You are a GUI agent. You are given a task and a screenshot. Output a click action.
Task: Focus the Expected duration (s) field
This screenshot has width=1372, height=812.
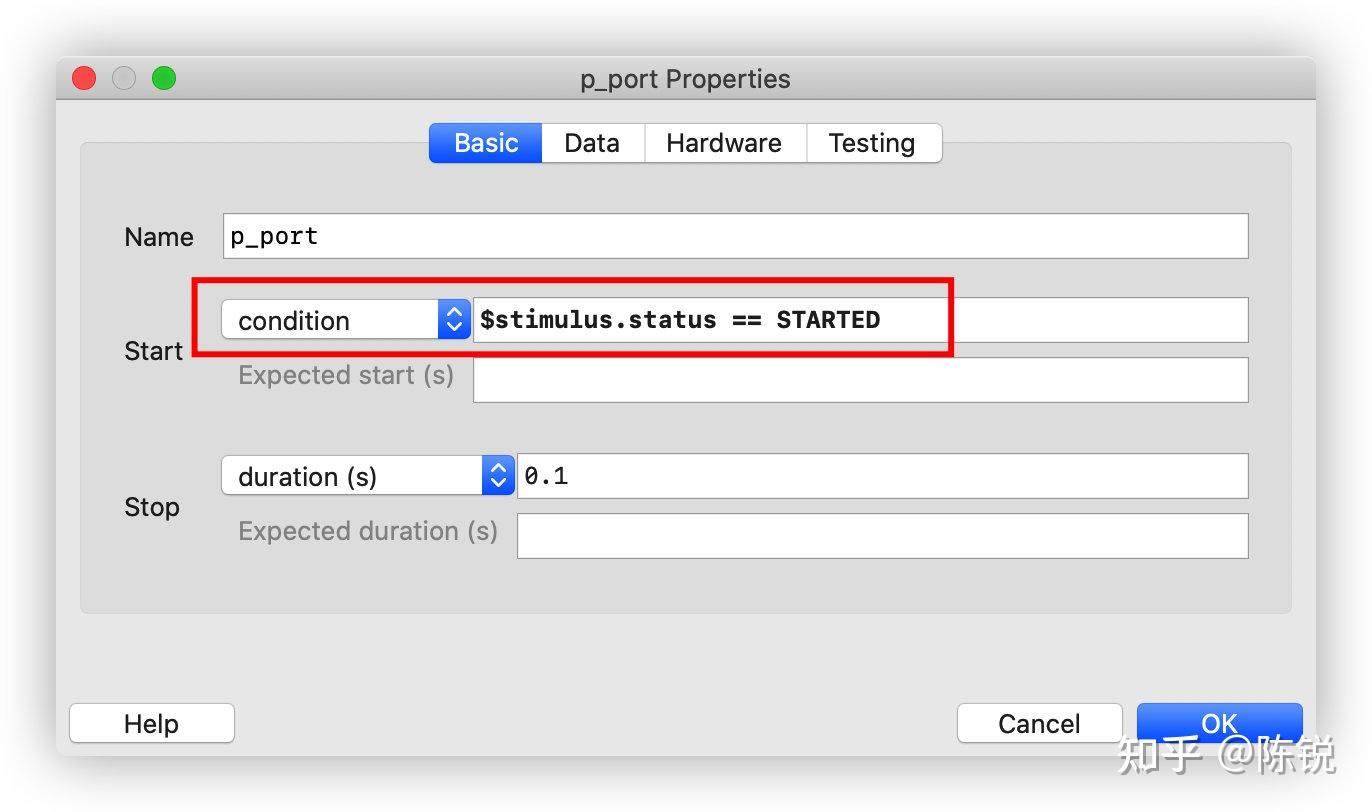pyautogui.click(x=882, y=536)
